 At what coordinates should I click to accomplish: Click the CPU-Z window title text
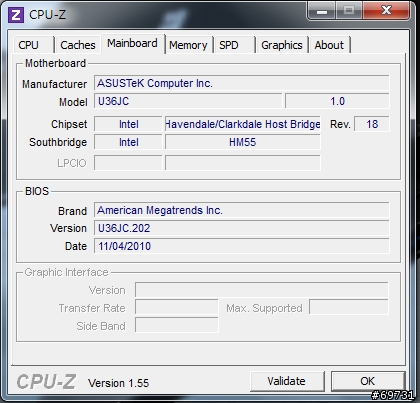coord(48,15)
